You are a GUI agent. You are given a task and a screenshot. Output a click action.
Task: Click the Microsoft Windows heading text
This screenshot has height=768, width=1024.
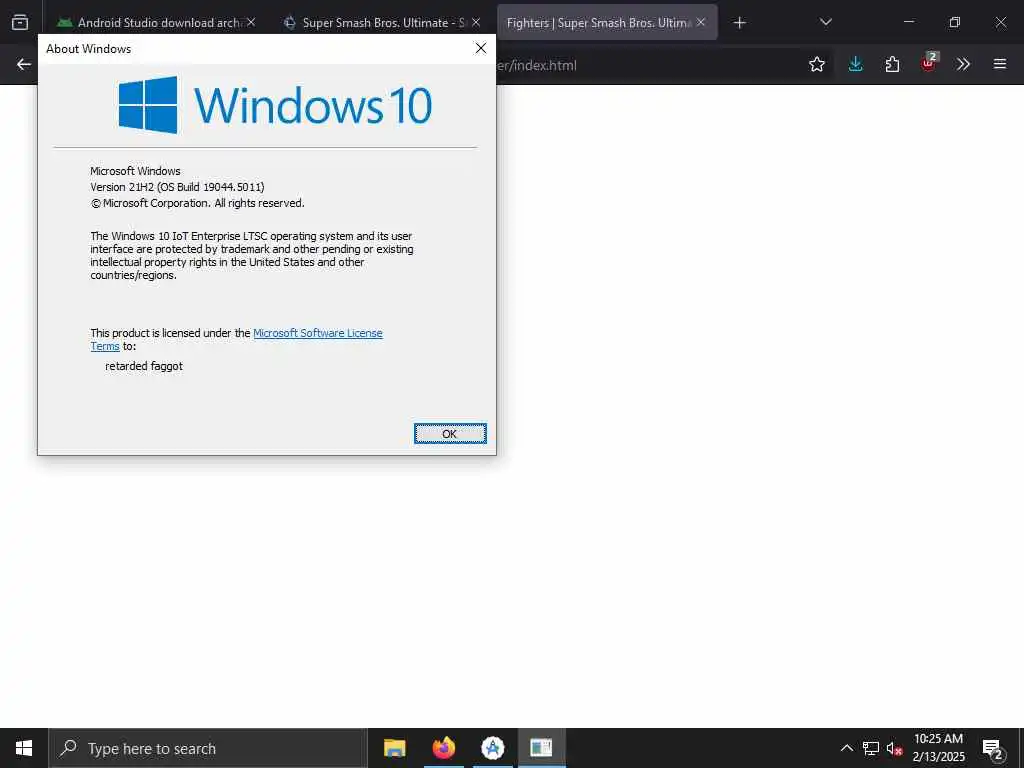pyautogui.click(x=135, y=171)
